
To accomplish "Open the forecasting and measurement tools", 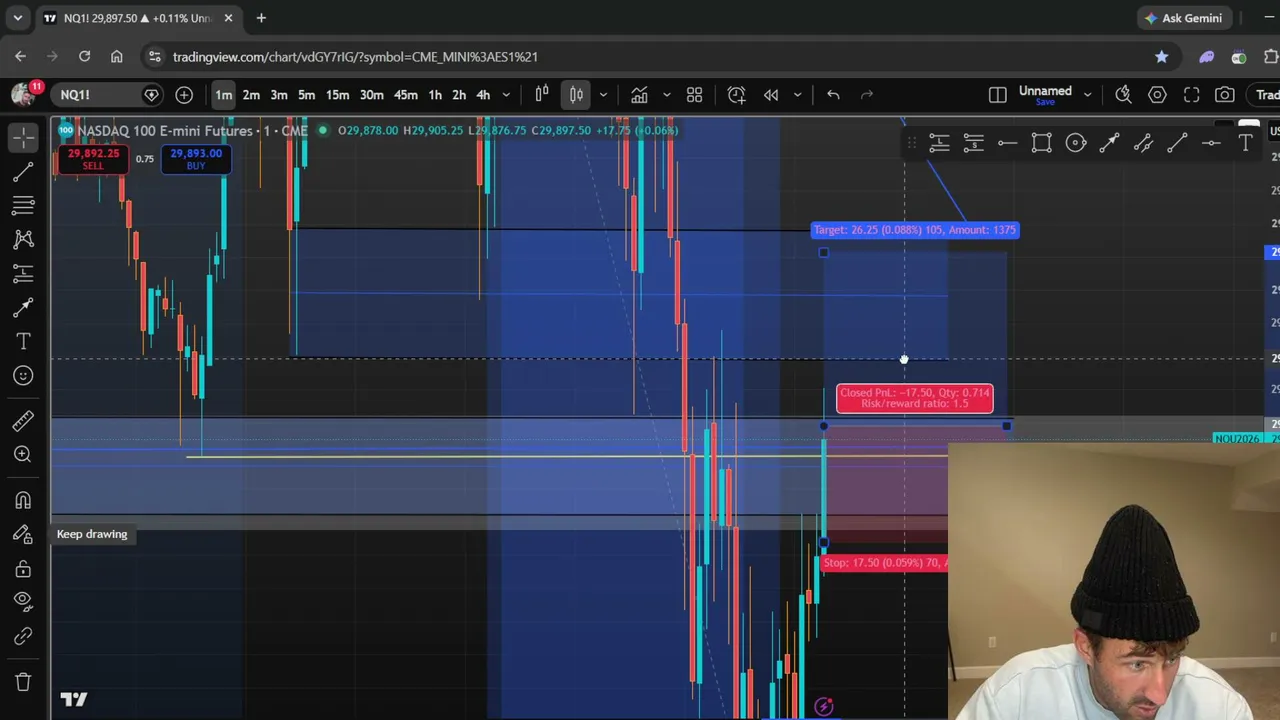I will (x=23, y=273).
